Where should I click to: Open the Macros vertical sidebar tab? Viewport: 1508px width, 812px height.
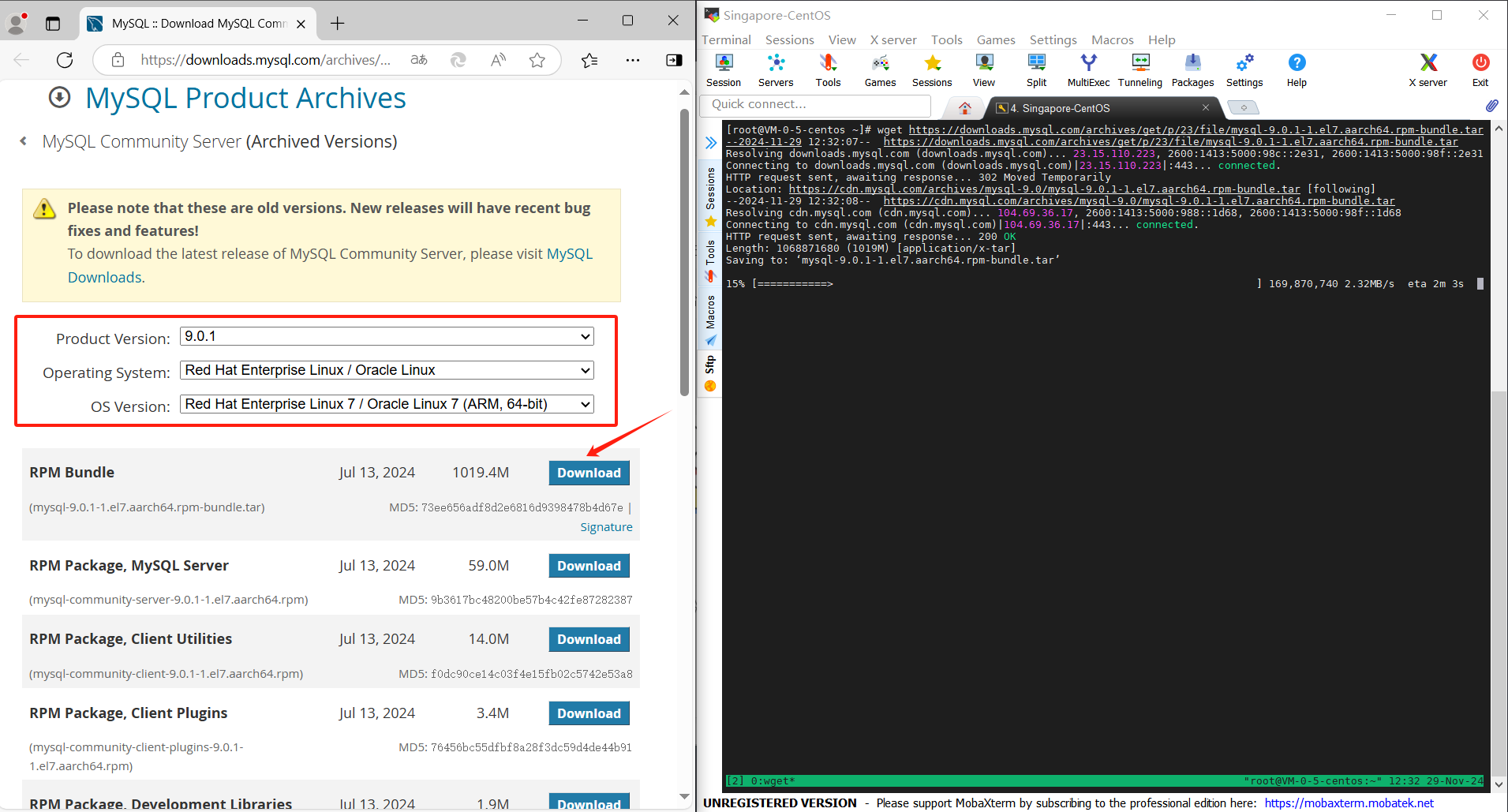[x=710, y=320]
